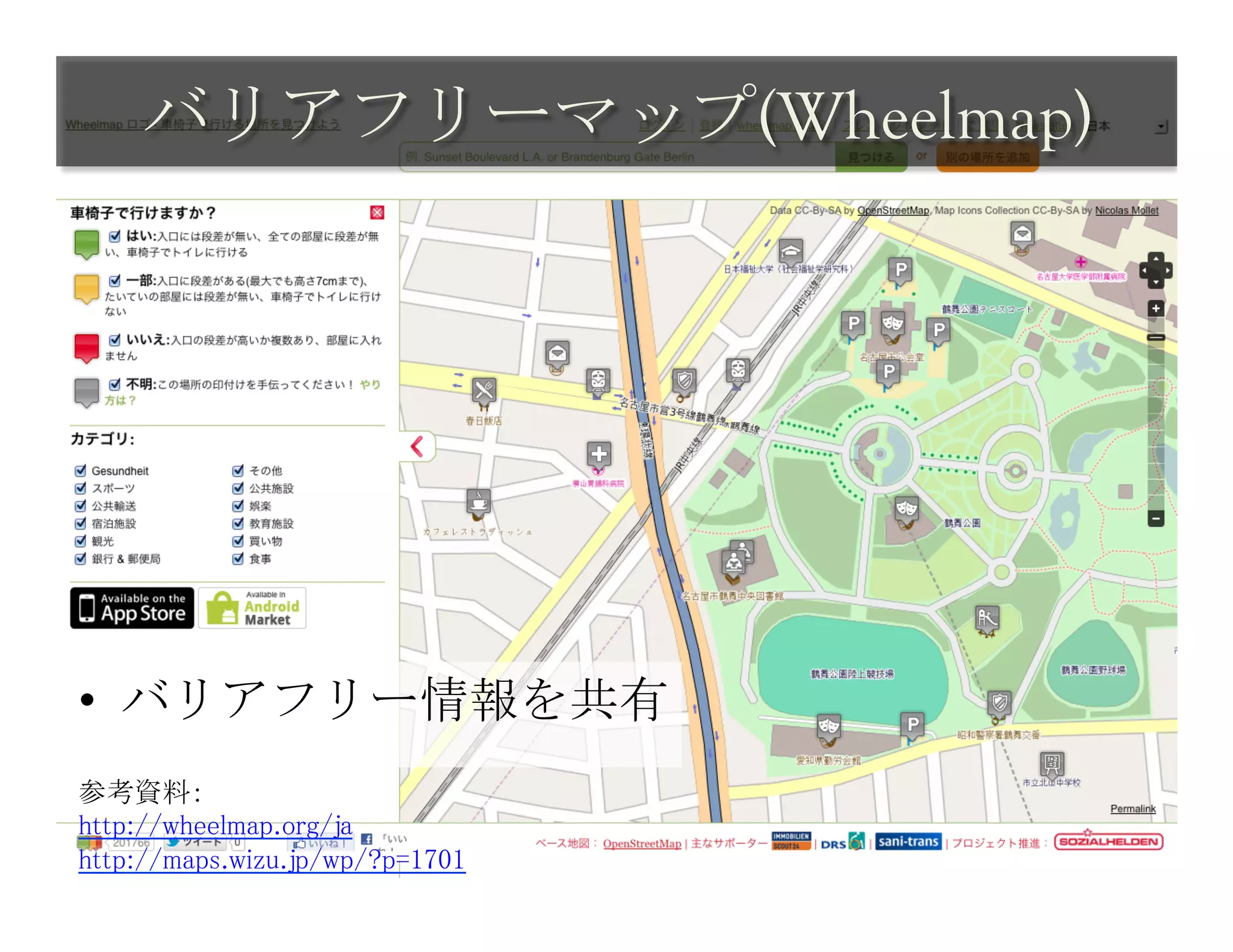The image size is (1233, 952).
Task: Open the やり方は？ help link
Action: (x=243, y=392)
